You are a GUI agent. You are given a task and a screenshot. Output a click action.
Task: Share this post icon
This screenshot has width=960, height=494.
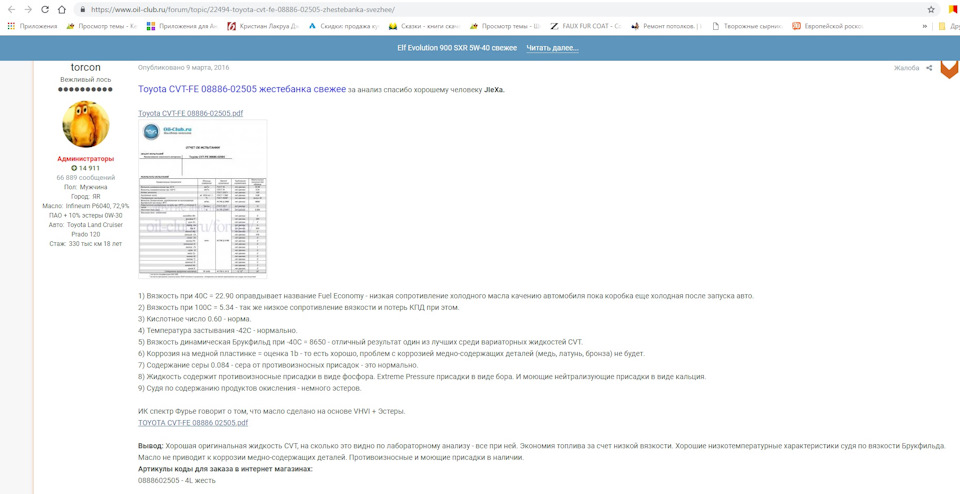pos(929,68)
